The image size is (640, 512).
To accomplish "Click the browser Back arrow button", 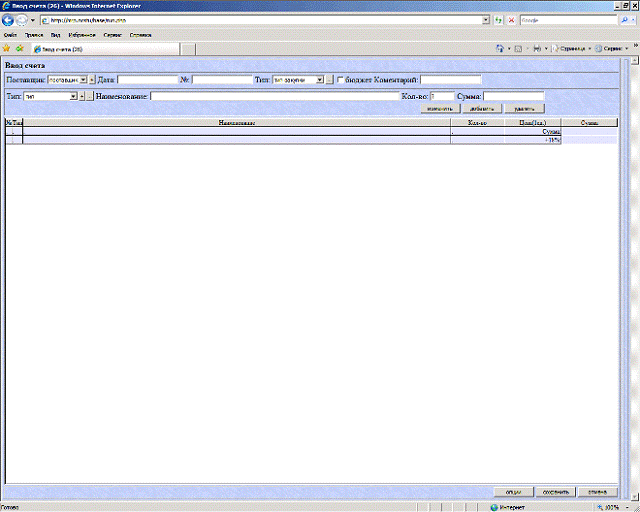I will pos(9,20).
